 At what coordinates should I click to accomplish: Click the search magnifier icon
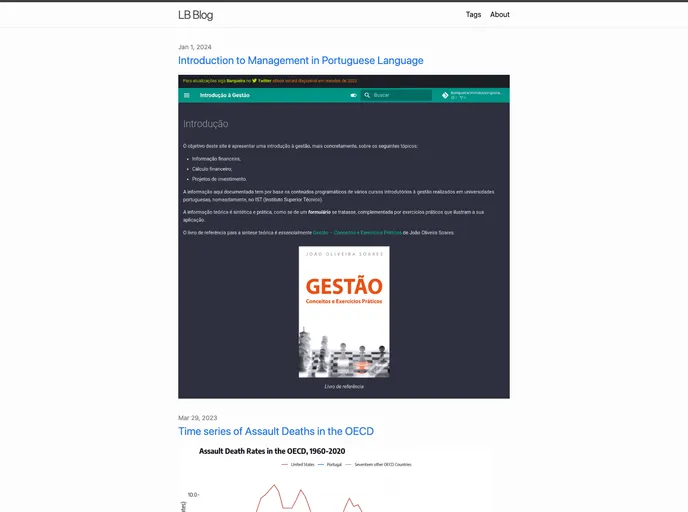(367, 95)
